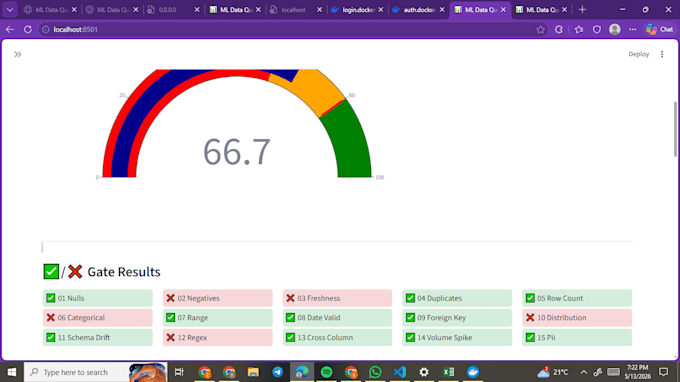Click the Type here to search box
The height and width of the screenshot is (382, 680).
[x=95, y=372]
